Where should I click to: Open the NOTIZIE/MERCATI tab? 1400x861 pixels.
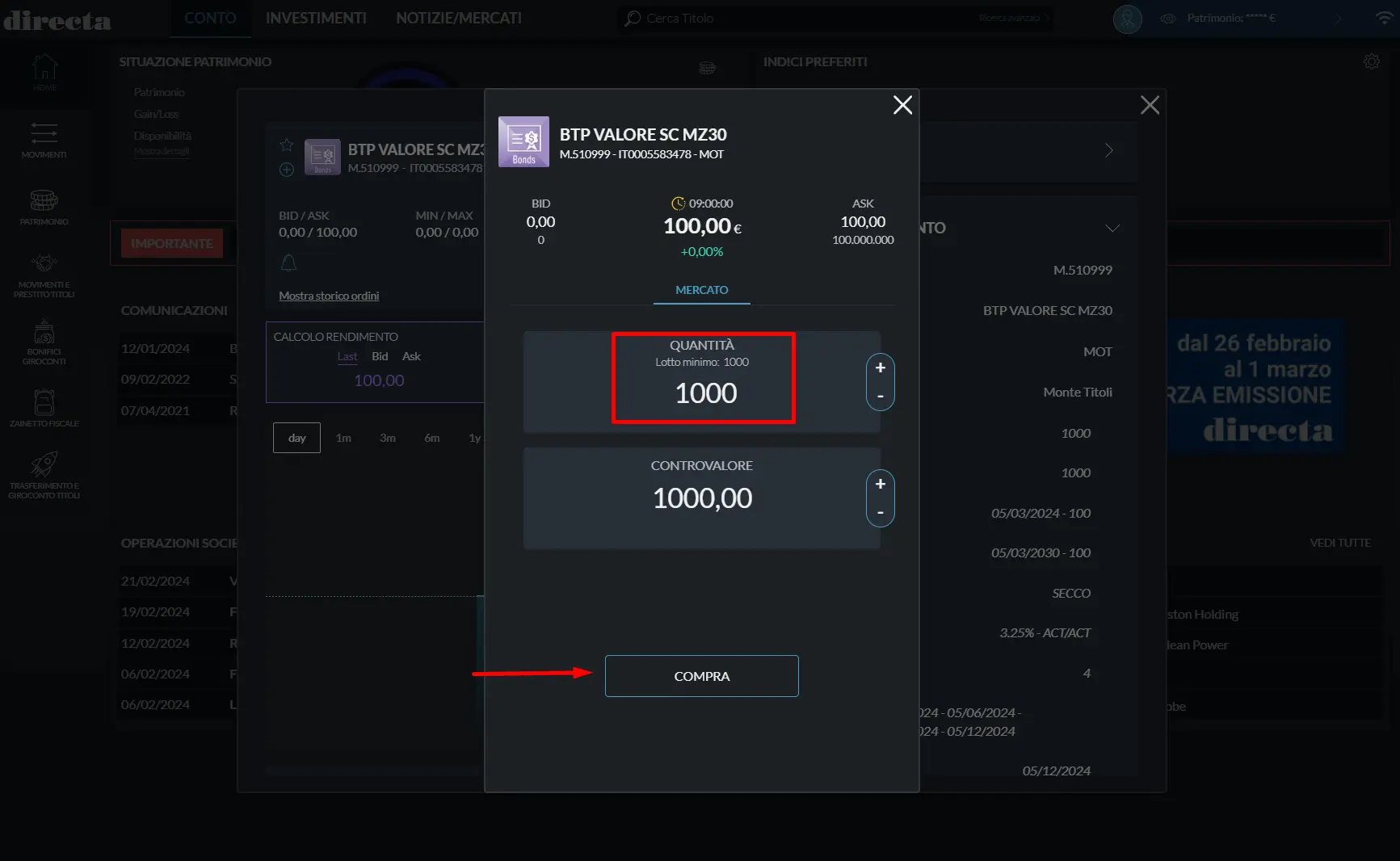459,18
